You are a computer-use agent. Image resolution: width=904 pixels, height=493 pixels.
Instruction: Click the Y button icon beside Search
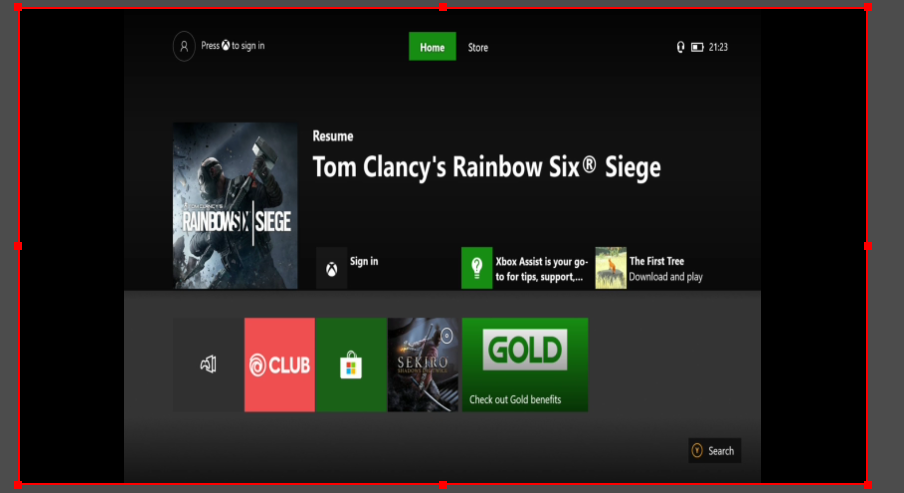pos(697,450)
